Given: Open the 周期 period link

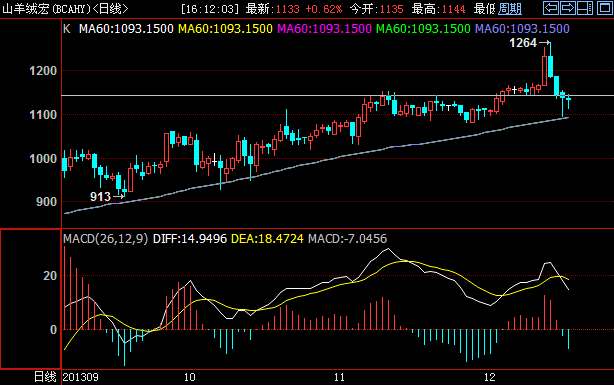Looking at the screenshot, I should pos(510,9).
